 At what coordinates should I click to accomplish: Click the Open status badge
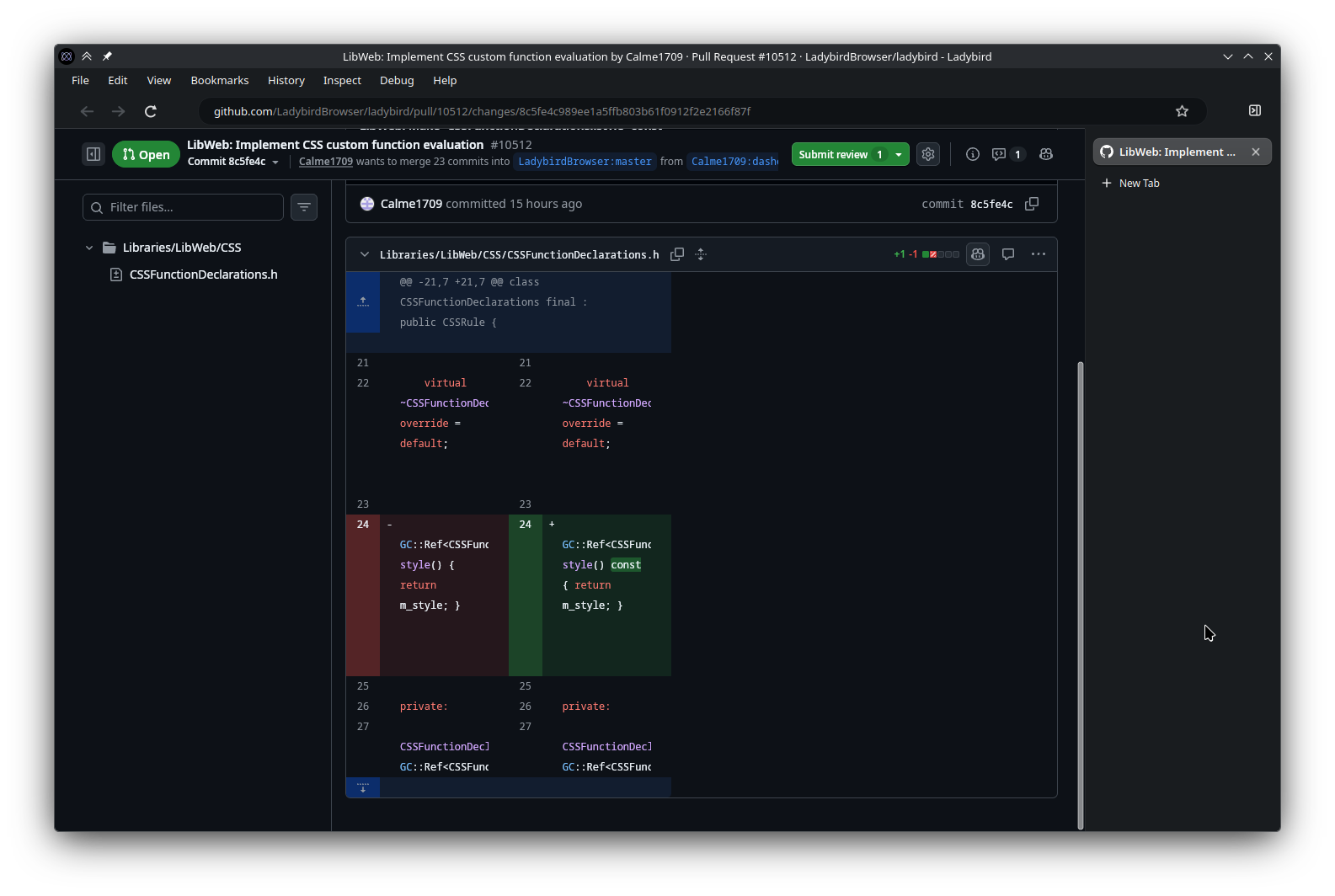(x=146, y=154)
